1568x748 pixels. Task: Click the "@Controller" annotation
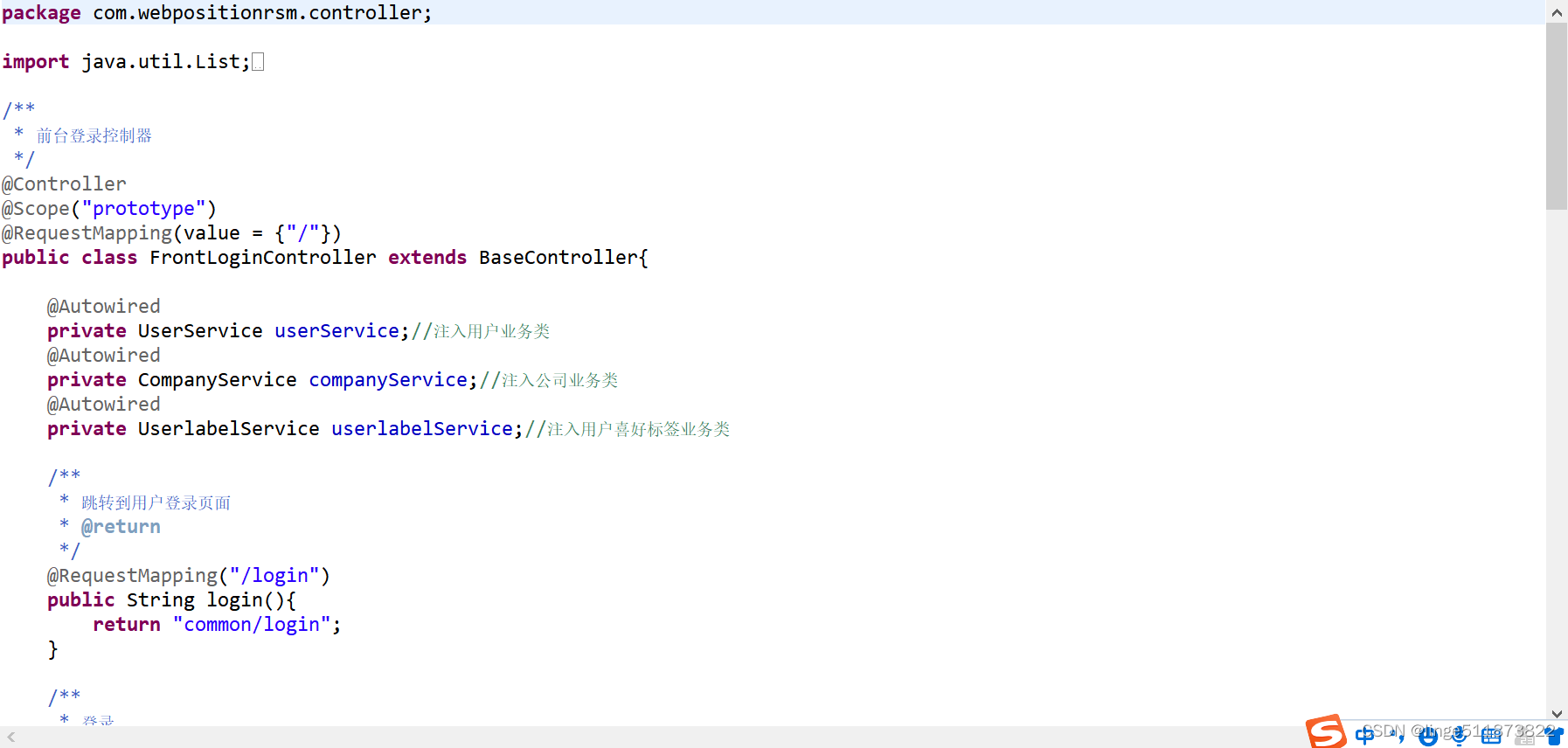[64, 184]
